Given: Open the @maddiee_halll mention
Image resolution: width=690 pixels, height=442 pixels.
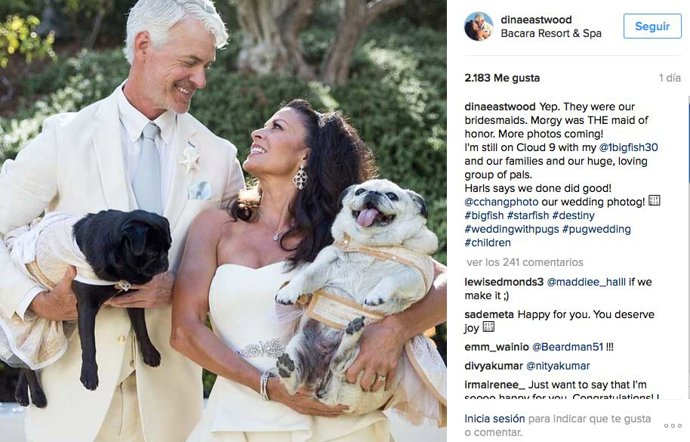Looking at the screenshot, I should [x=586, y=282].
